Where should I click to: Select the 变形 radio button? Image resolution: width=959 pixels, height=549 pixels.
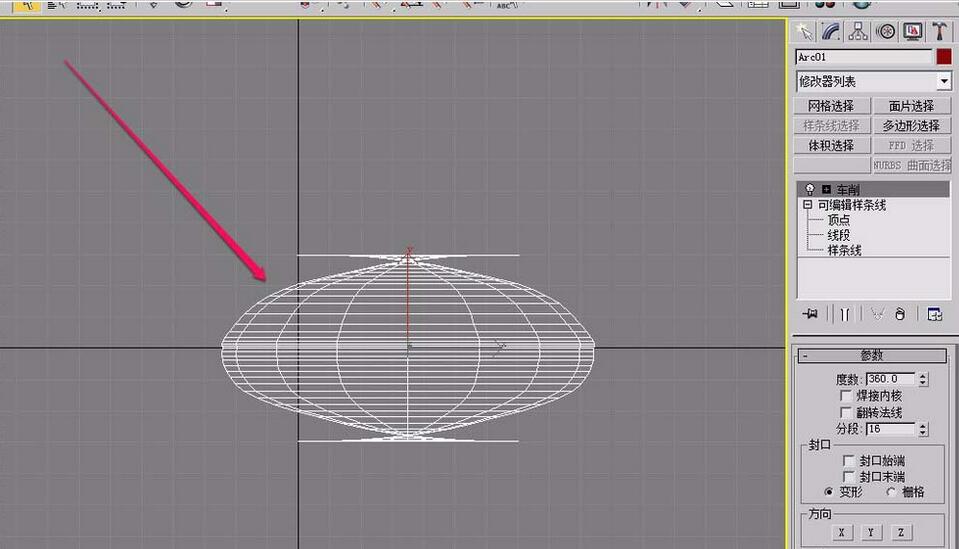click(829, 492)
